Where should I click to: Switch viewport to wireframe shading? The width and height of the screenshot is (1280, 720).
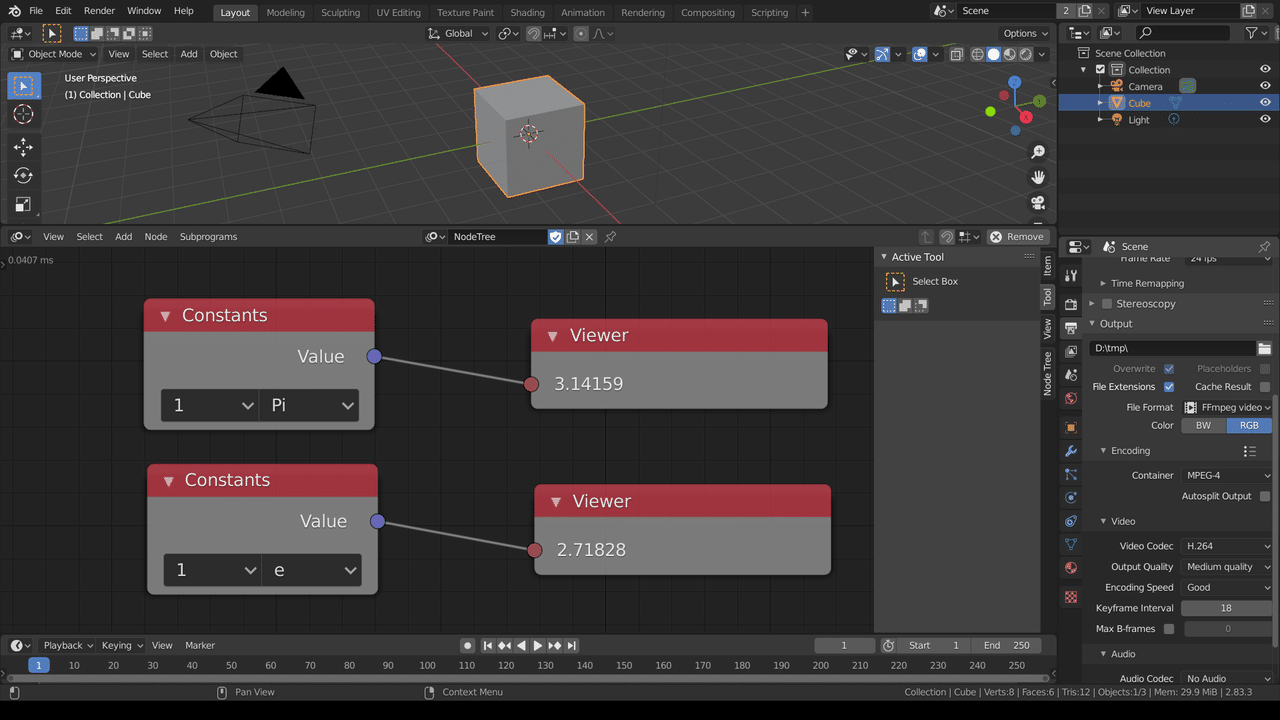977,54
